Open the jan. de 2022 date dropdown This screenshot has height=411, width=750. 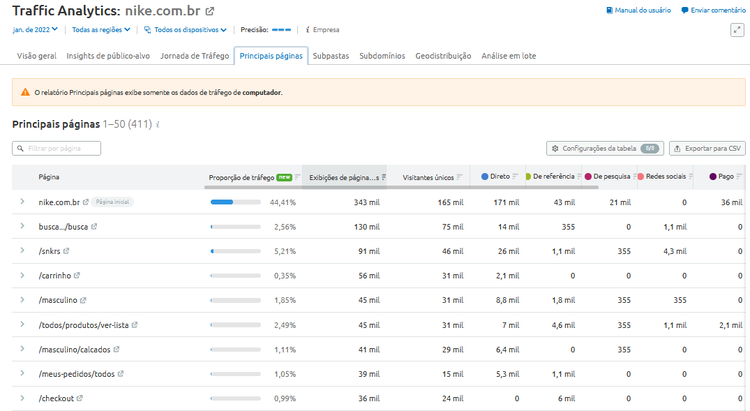[35, 30]
